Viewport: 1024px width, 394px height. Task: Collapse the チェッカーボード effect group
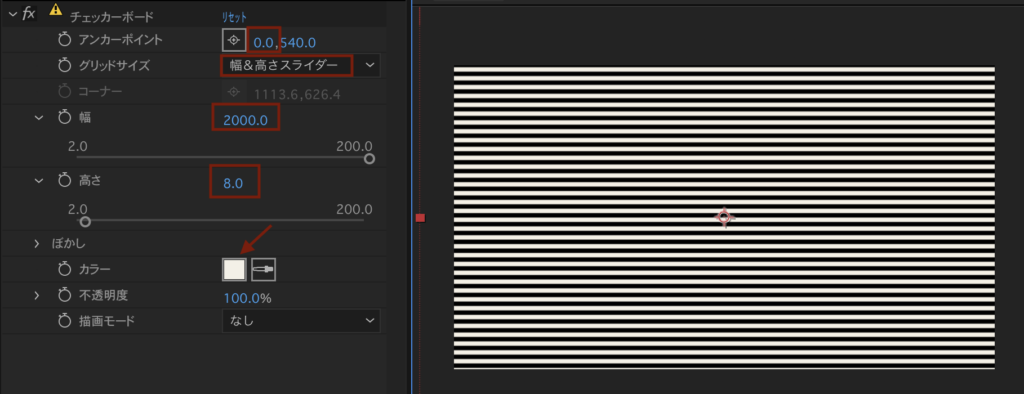[12, 14]
